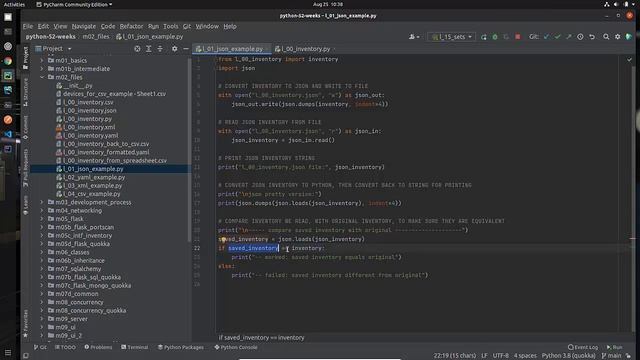
Task: Toggle the Pull Requests side tool button
Action: [x=26, y=167]
